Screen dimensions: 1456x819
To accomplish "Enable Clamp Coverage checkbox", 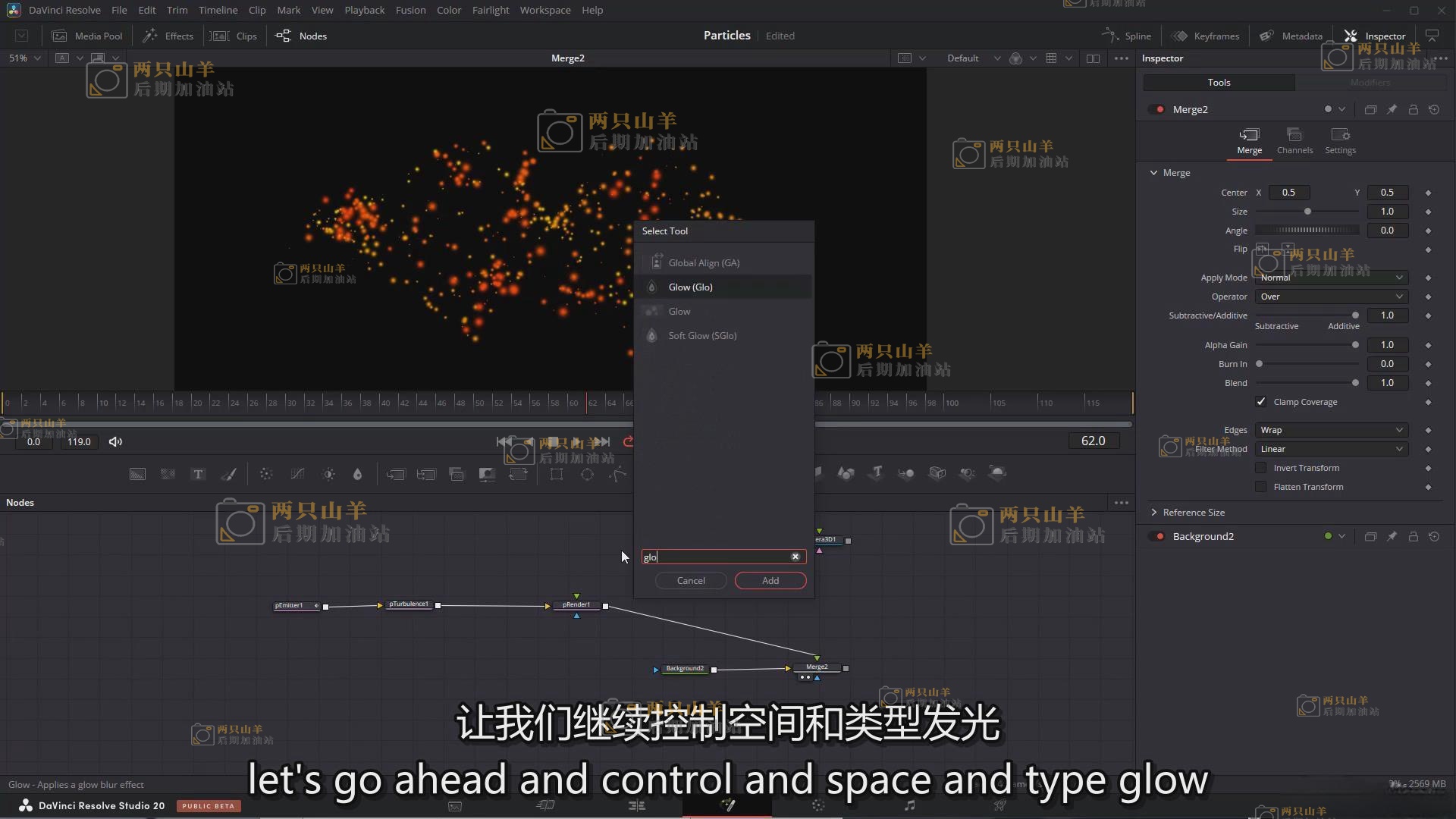I will click(x=1260, y=402).
